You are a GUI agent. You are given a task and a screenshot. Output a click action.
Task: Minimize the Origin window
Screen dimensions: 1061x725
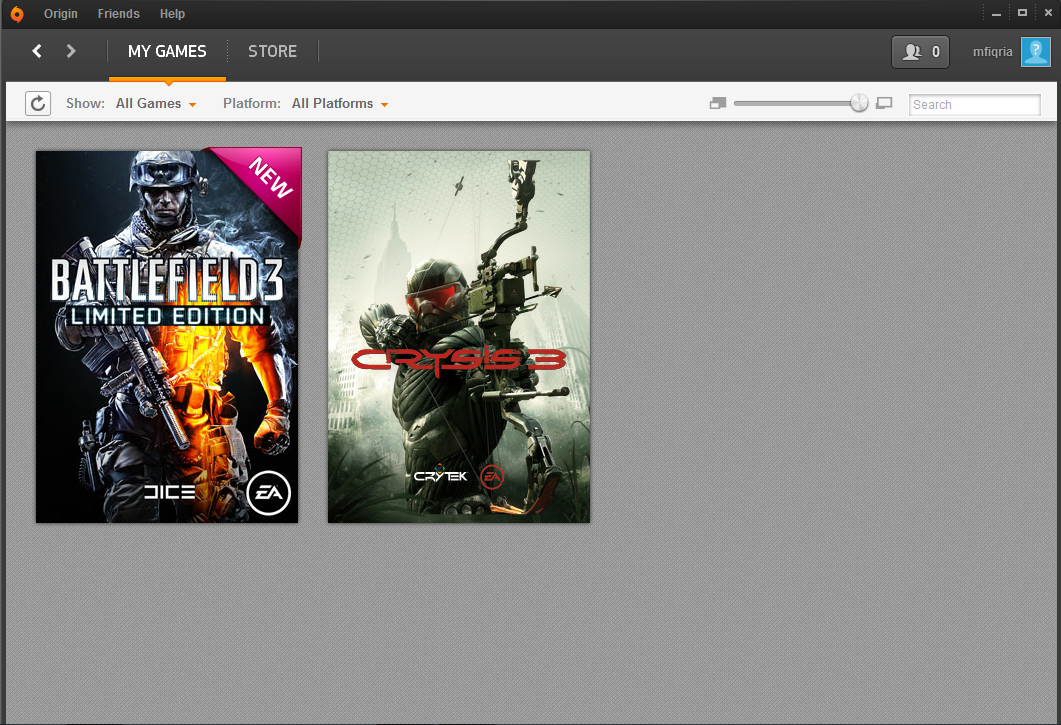point(996,14)
